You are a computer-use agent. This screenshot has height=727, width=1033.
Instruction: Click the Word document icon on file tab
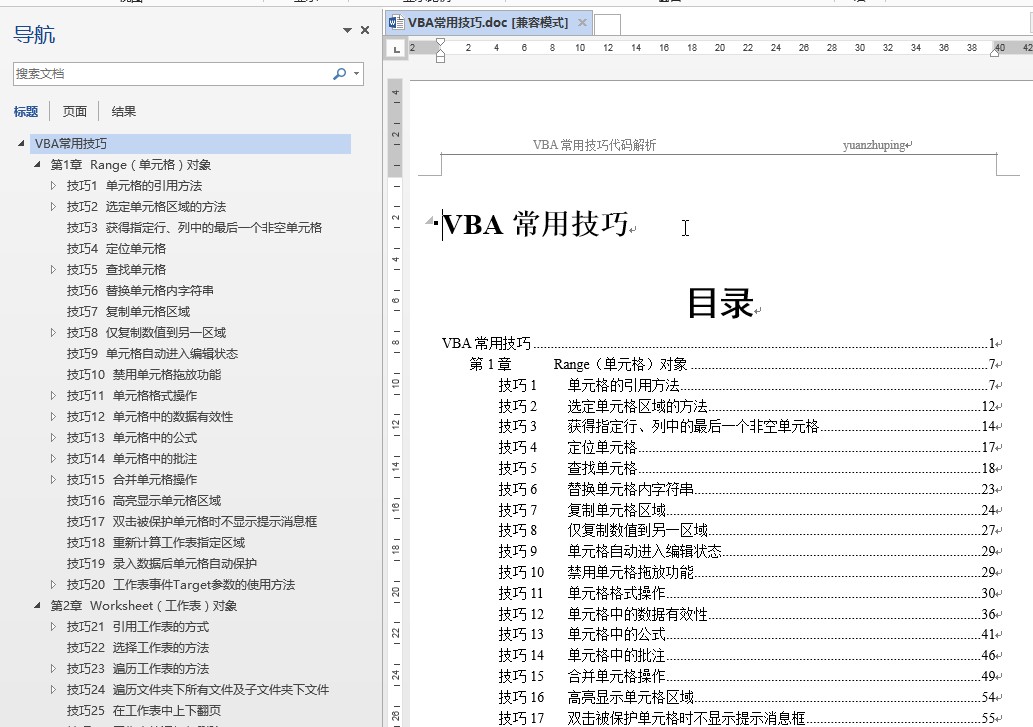pyautogui.click(x=397, y=22)
